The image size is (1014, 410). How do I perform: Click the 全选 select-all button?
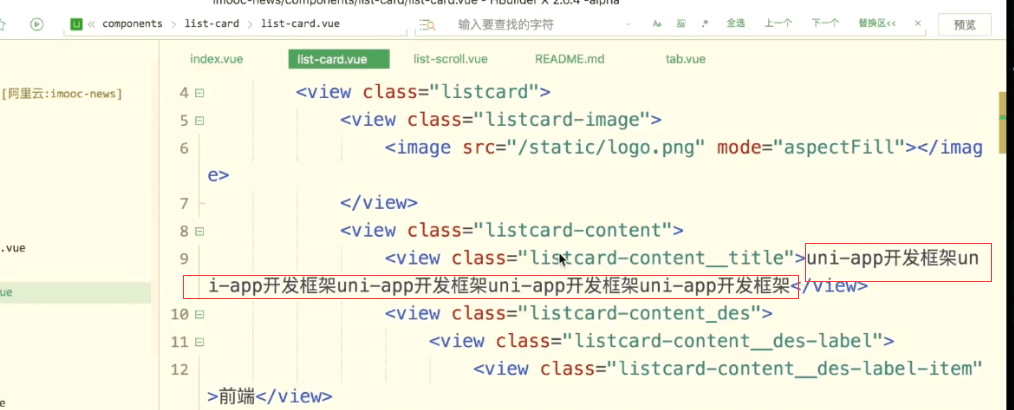(x=735, y=23)
